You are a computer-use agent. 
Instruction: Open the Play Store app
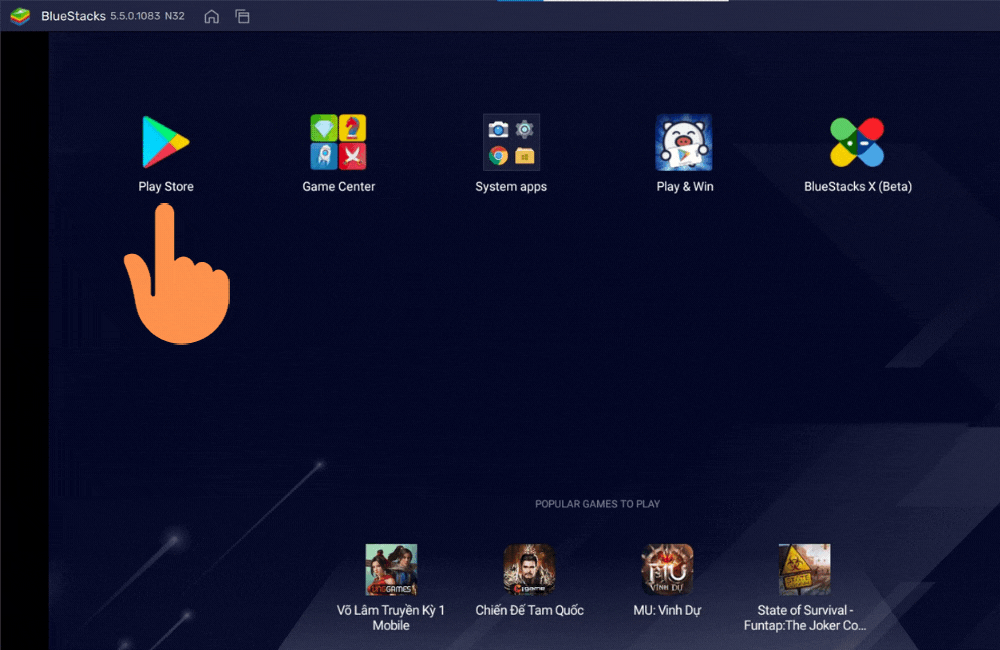point(165,142)
